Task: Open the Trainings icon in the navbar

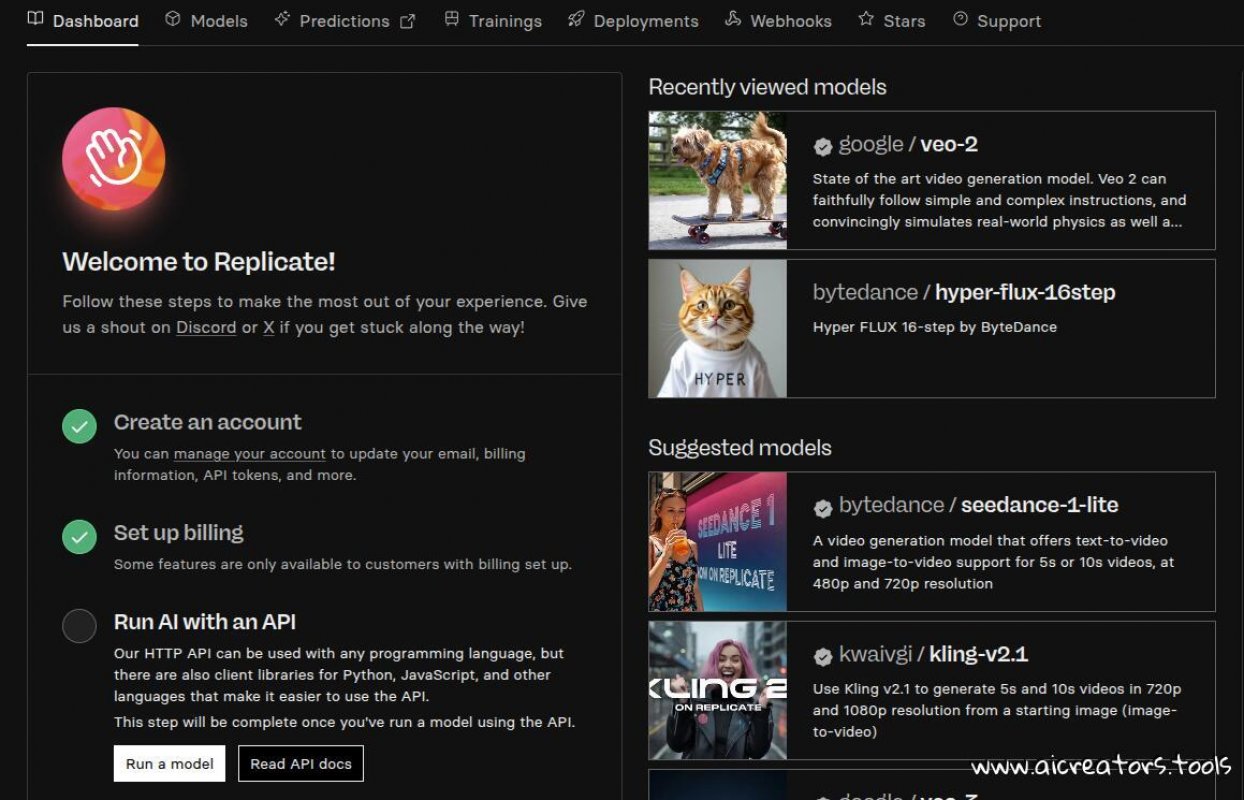Action: pyautogui.click(x=453, y=20)
